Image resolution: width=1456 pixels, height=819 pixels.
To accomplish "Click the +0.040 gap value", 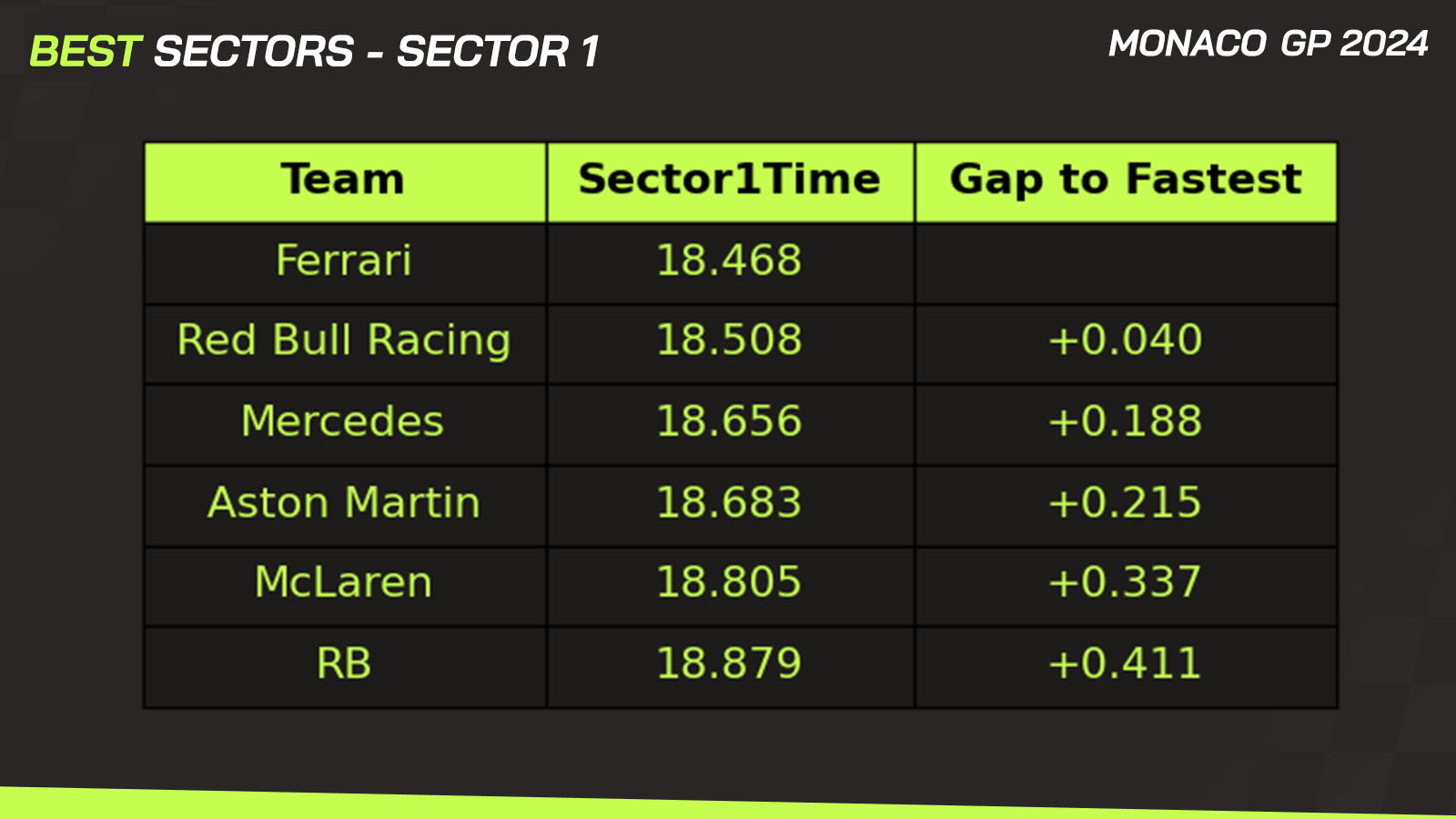I will (1126, 340).
